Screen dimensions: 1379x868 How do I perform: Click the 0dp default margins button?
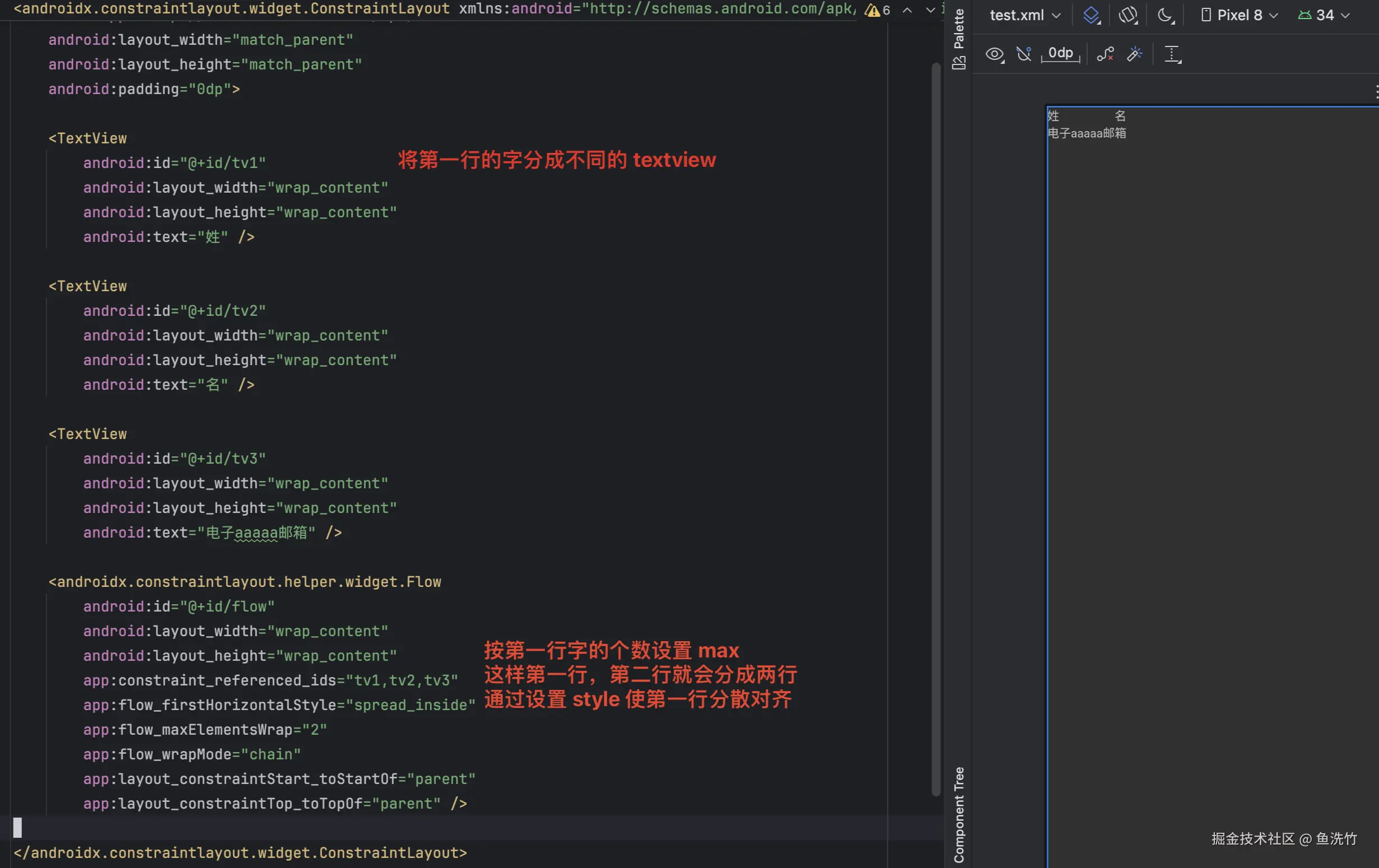[1060, 53]
